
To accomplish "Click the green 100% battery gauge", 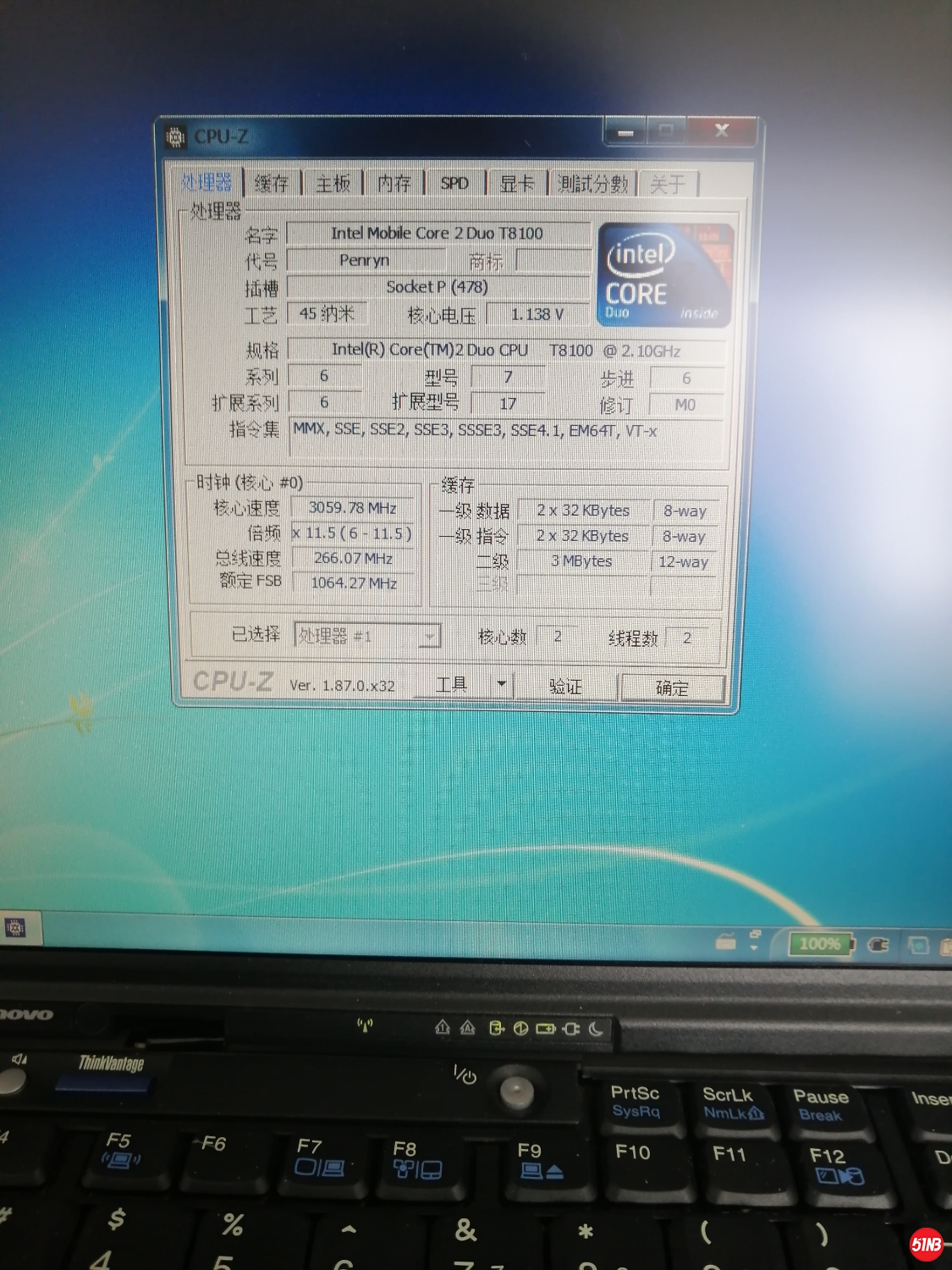I will click(820, 943).
